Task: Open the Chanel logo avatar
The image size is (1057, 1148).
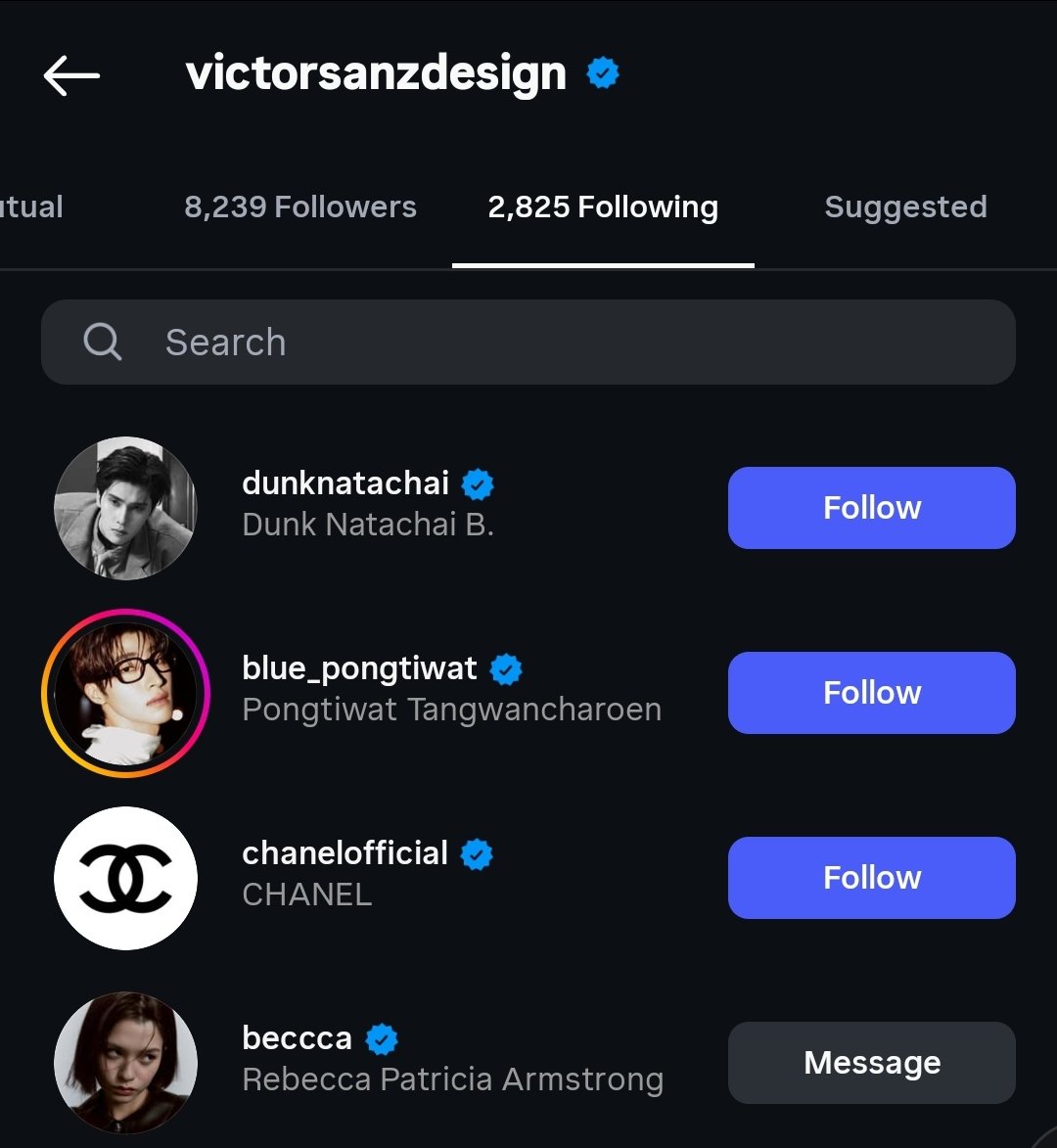Action: [125, 878]
